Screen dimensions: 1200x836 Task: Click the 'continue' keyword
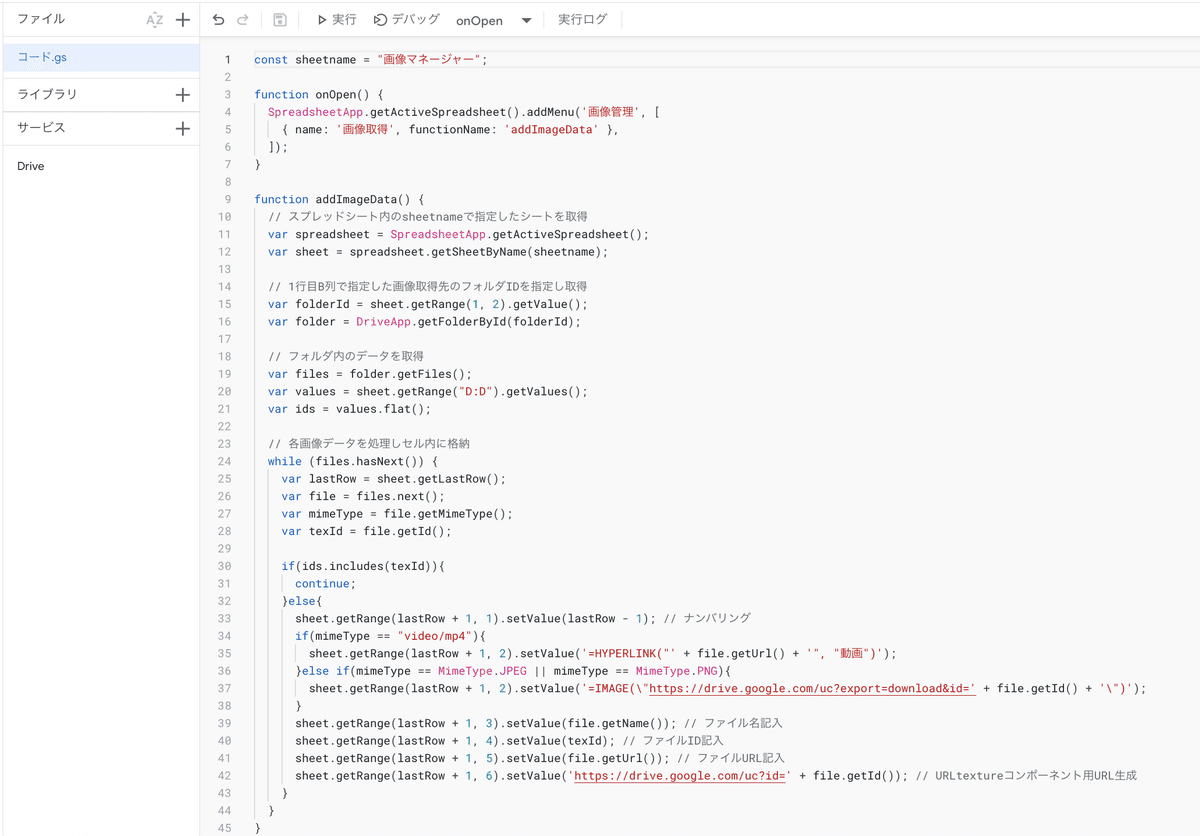pyautogui.click(x=322, y=584)
